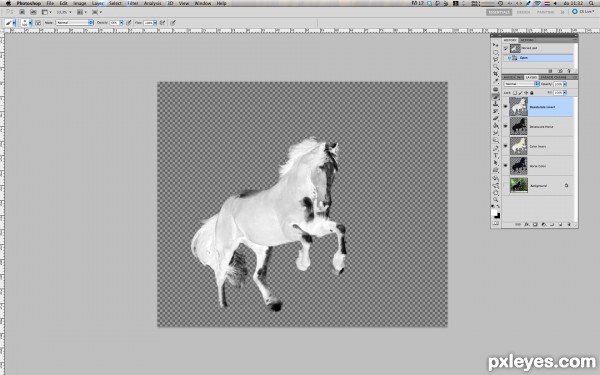Switch to the Layers tab
The image size is (600, 375).
[x=532, y=78]
